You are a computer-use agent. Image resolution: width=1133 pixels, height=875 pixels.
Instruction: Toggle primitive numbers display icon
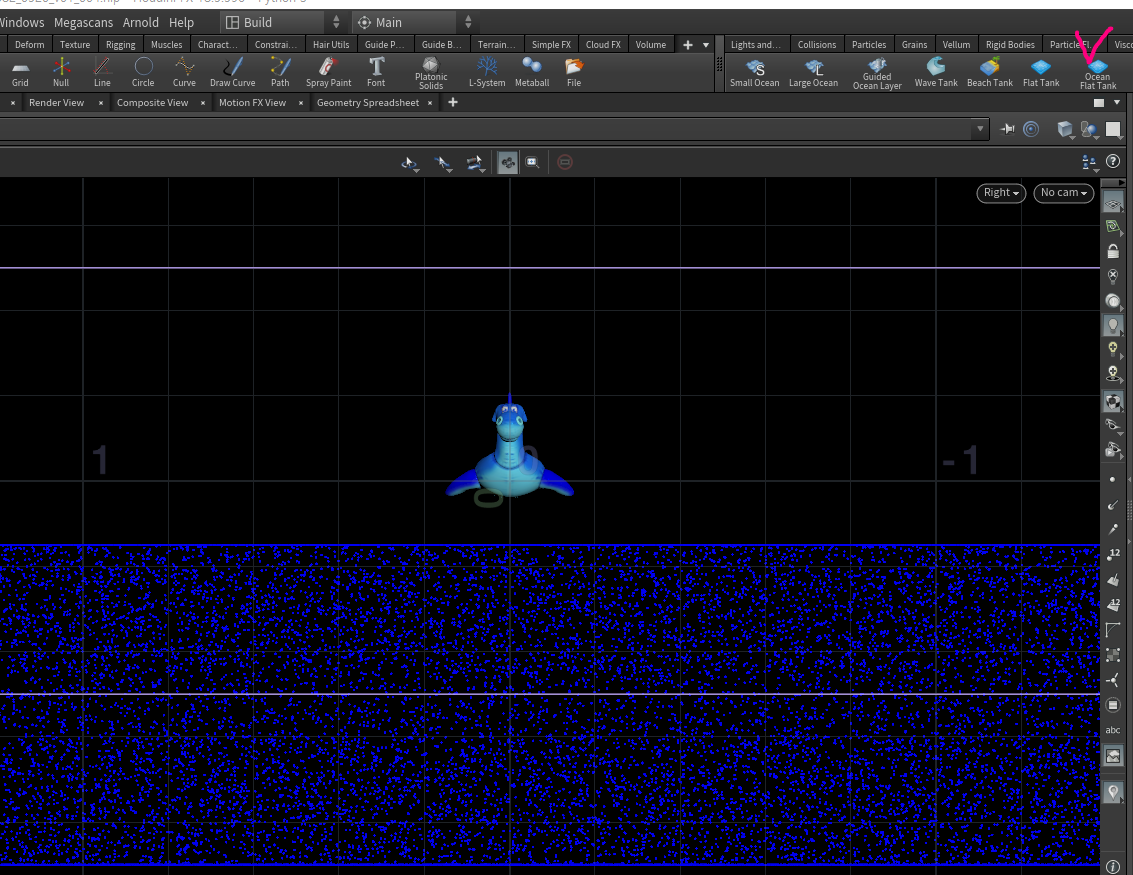click(1113, 605)
